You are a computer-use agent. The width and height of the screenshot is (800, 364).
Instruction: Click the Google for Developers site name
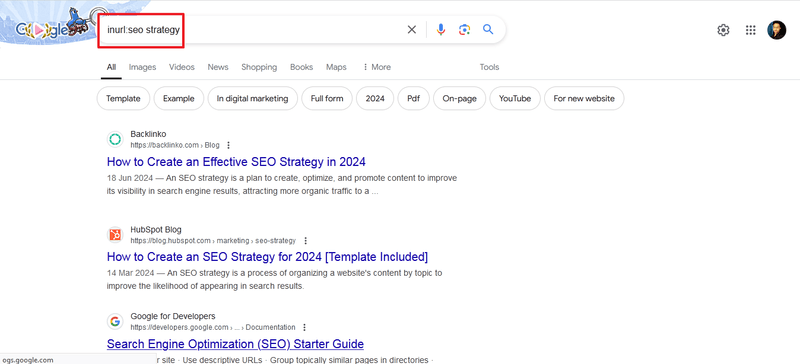[173, 316]
